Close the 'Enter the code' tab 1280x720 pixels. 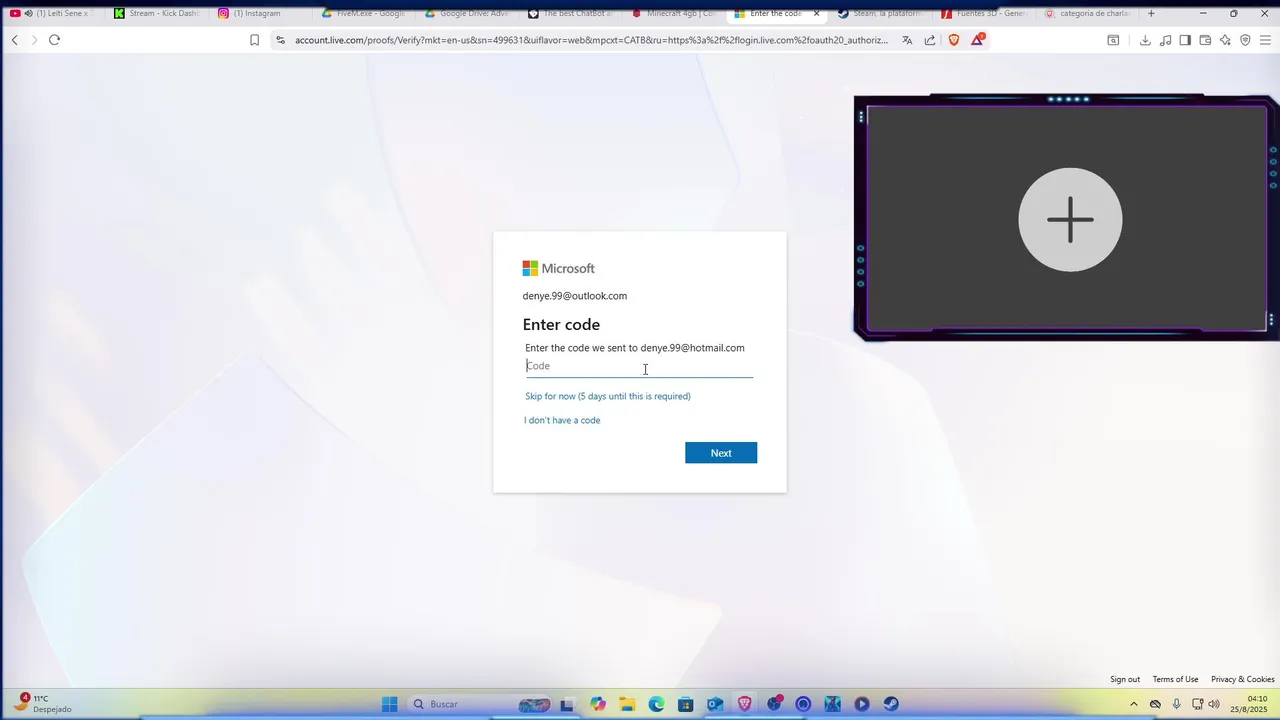tap(816, 13)
